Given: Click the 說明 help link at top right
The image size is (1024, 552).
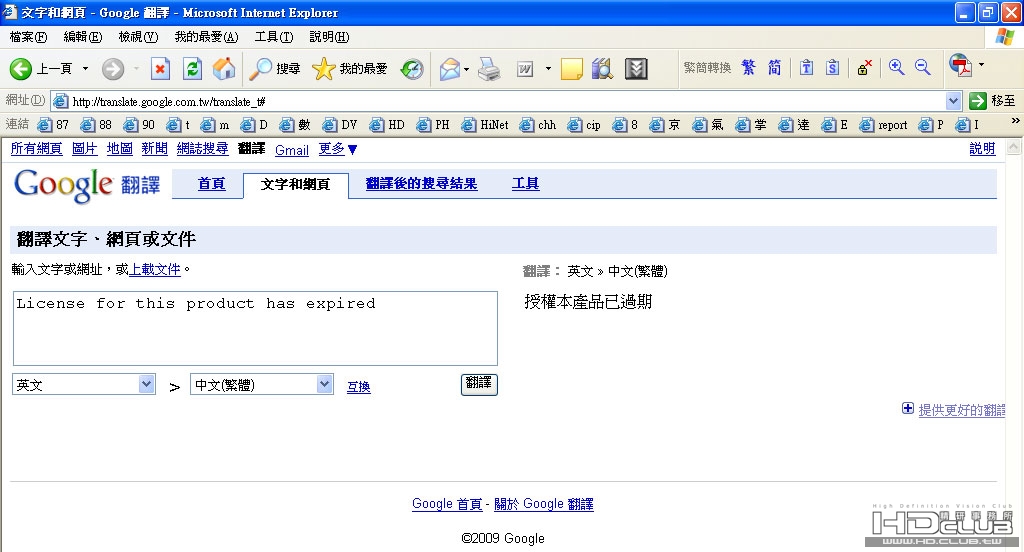Looking at the screenshot, I should [x=982, y=149].
